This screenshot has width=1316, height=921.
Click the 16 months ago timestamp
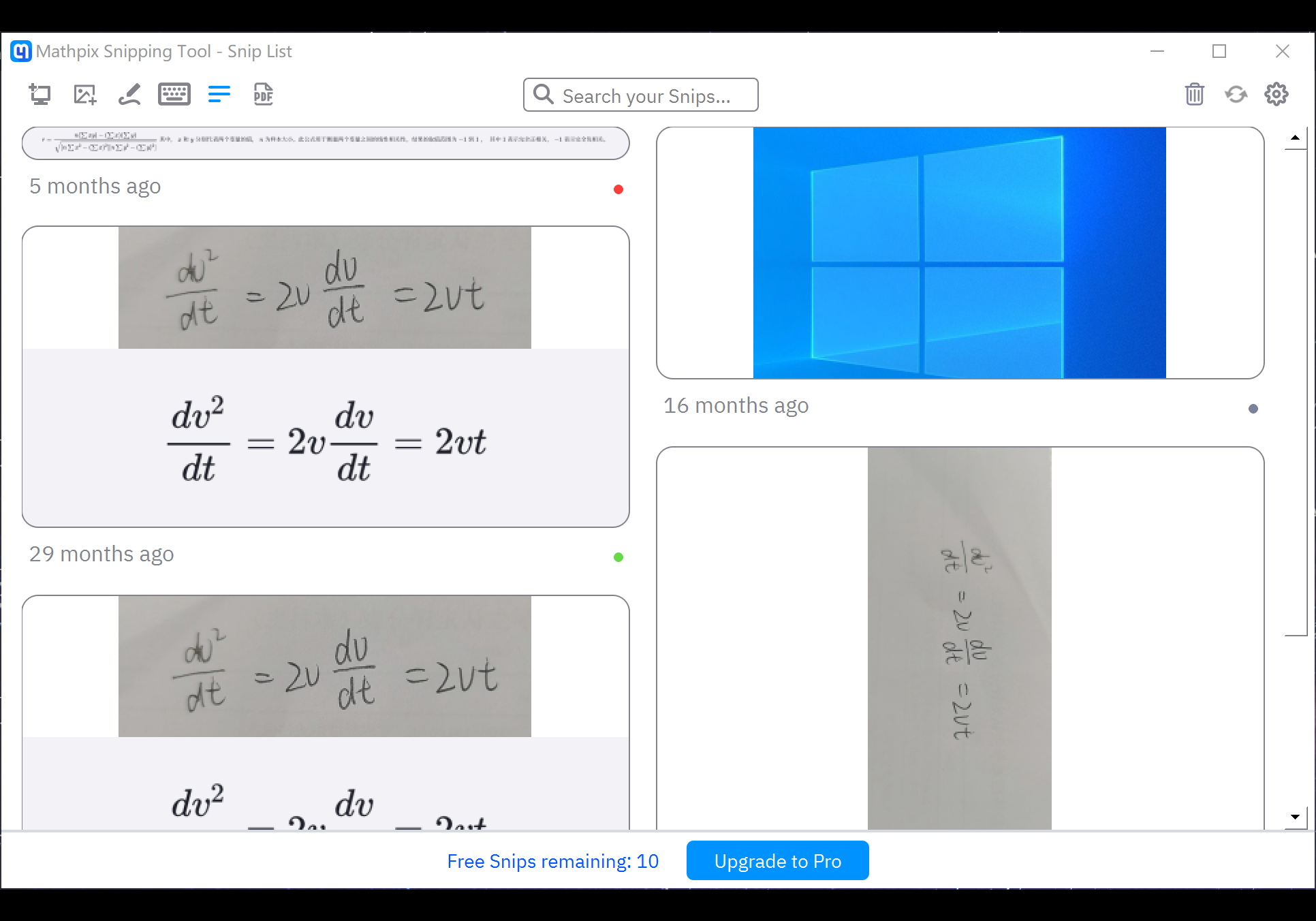[736, 405]
